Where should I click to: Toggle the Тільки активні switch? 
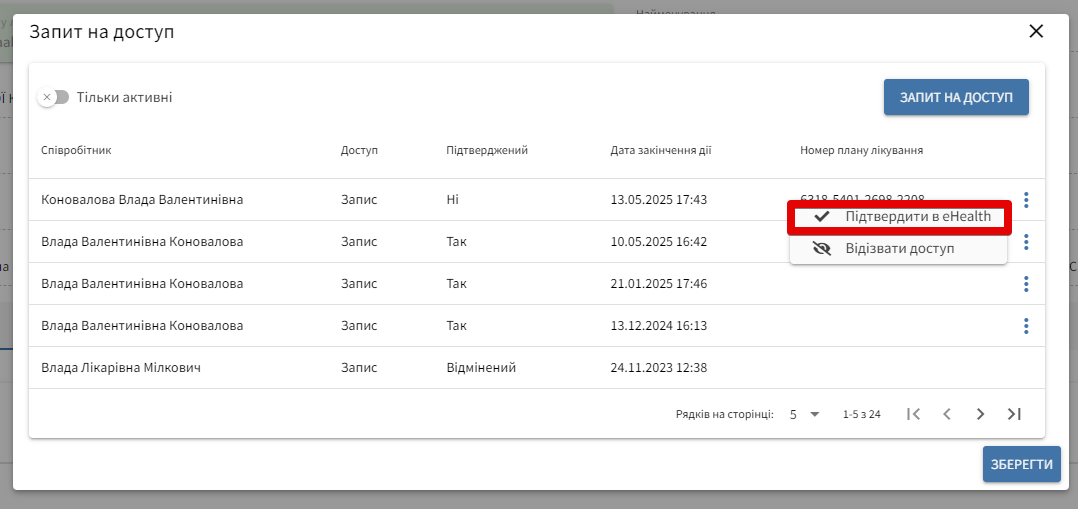pos(54,97)
